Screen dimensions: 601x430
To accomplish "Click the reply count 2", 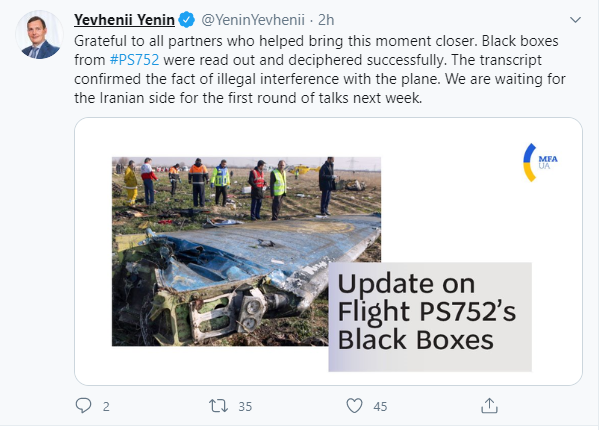I will (x=106, y=406).
